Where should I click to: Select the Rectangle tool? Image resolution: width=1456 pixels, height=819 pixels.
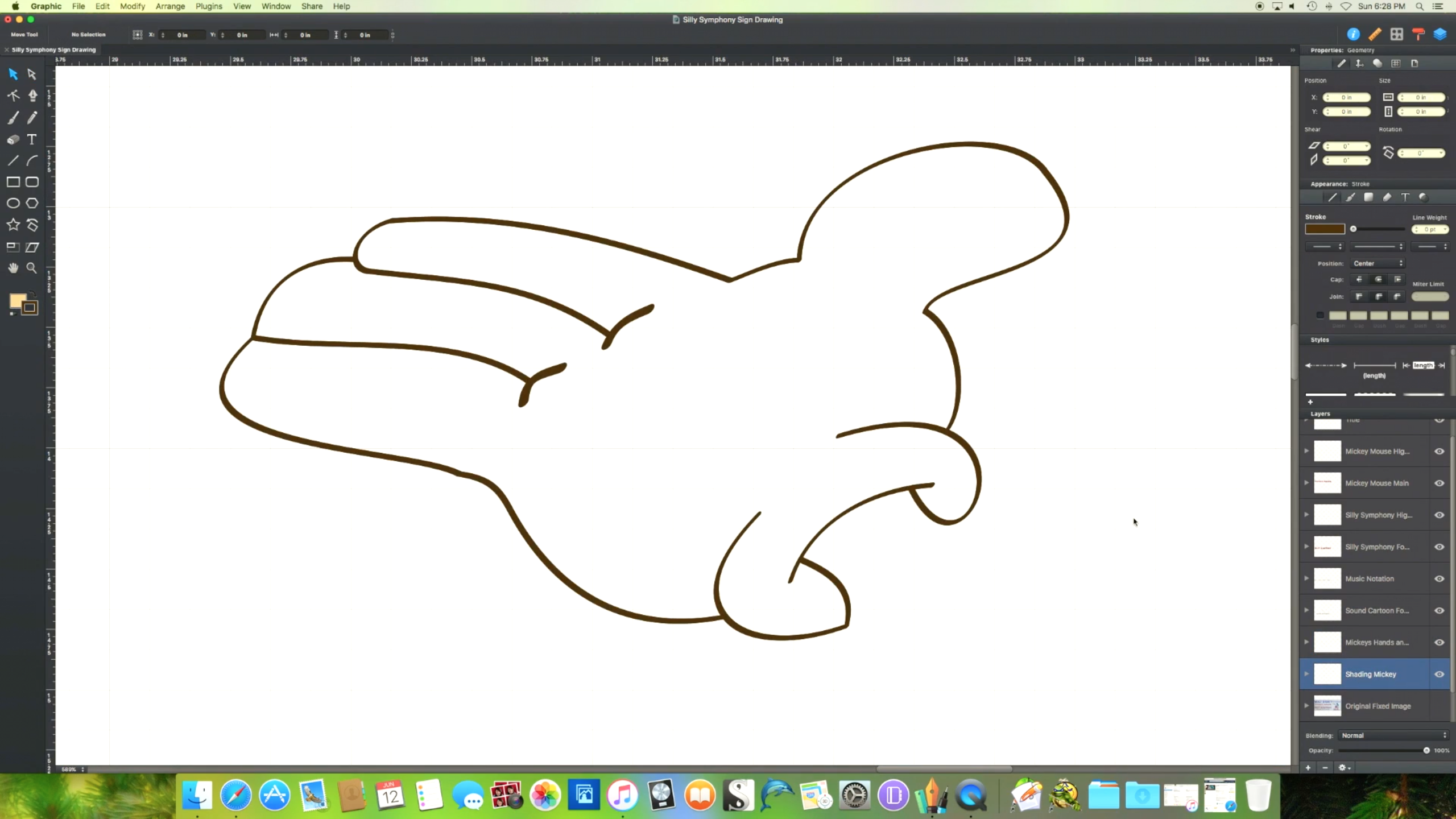[13, 182]
